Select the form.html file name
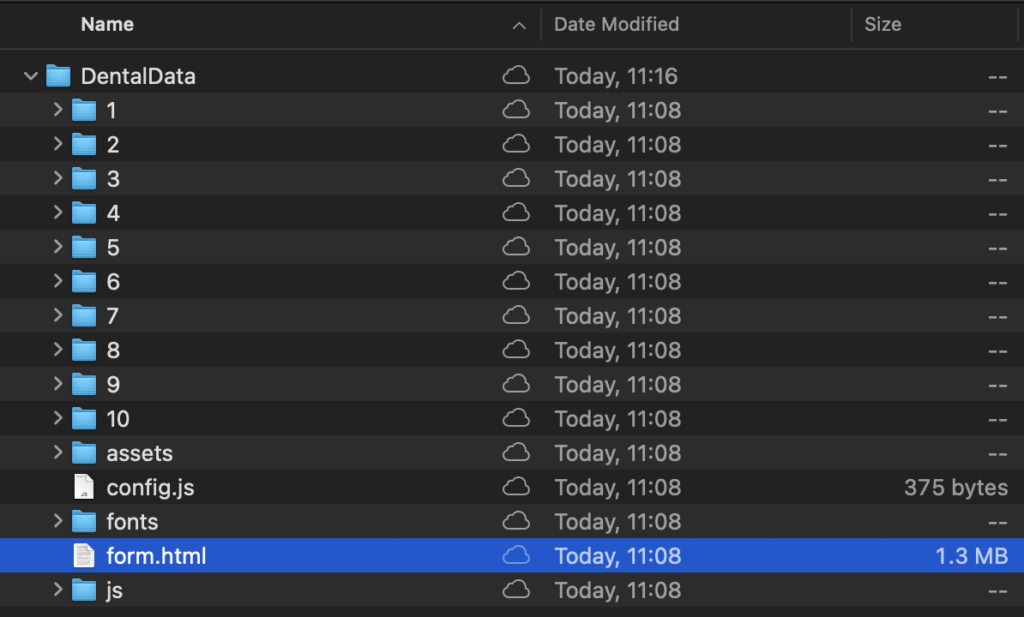Image resolution: width=1024 pixels, height=617 pixels. click(x=156, y=556)
